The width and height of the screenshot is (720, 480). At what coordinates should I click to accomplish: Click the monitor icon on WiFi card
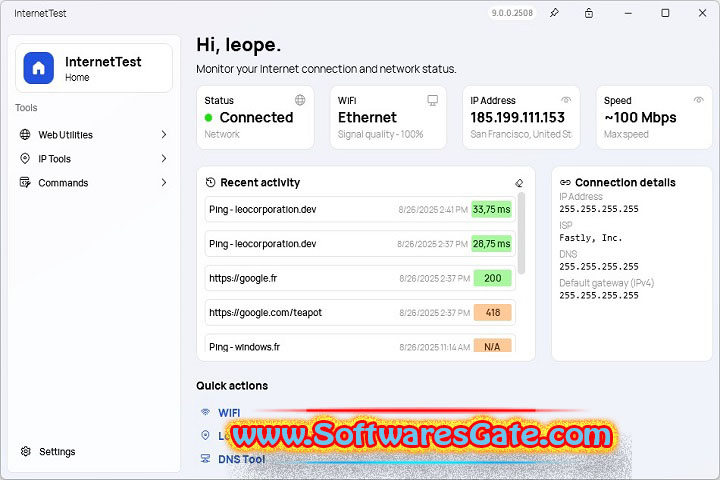(x=433, y=100)
